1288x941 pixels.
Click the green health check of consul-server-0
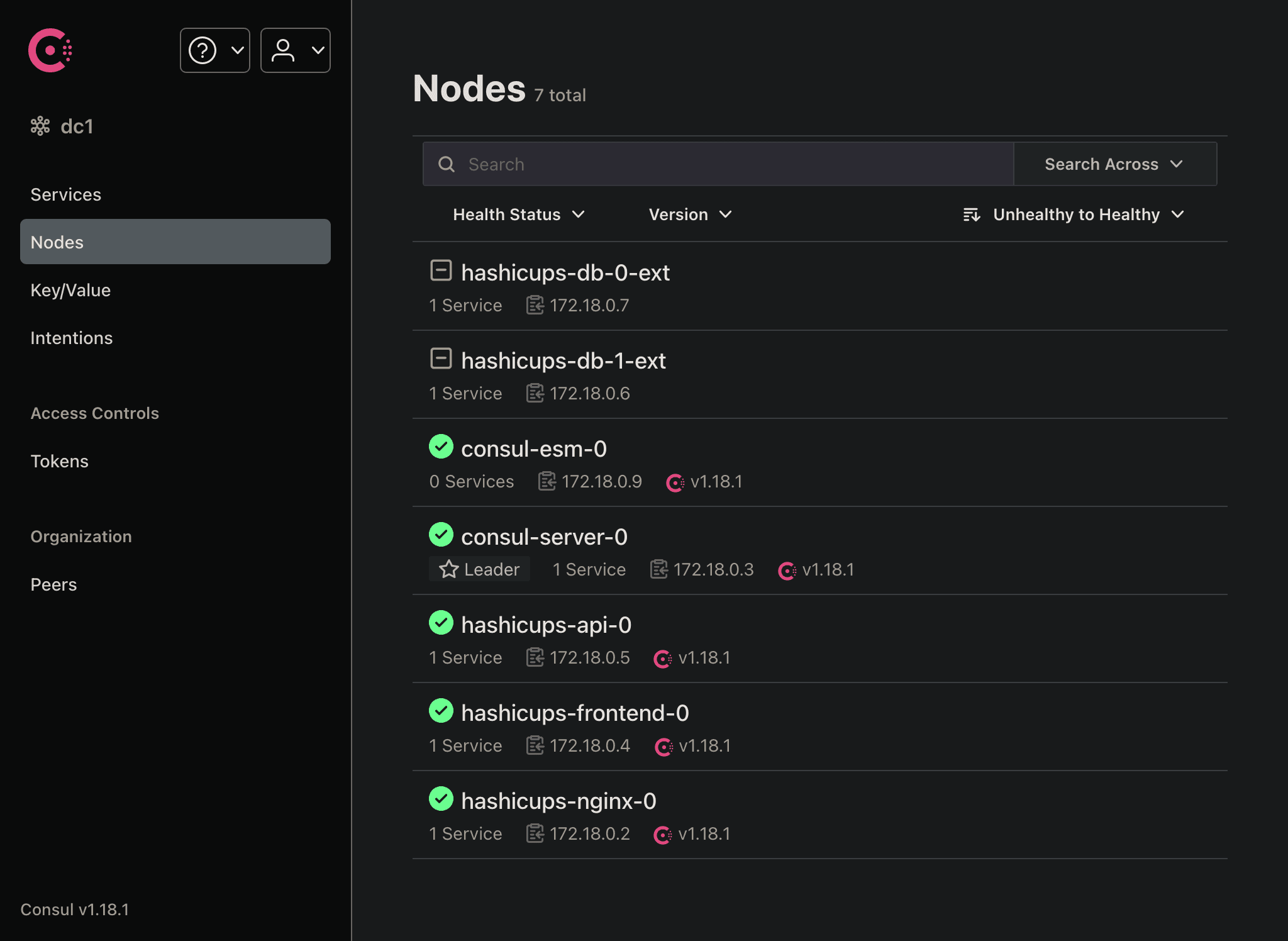coord(441,535)
